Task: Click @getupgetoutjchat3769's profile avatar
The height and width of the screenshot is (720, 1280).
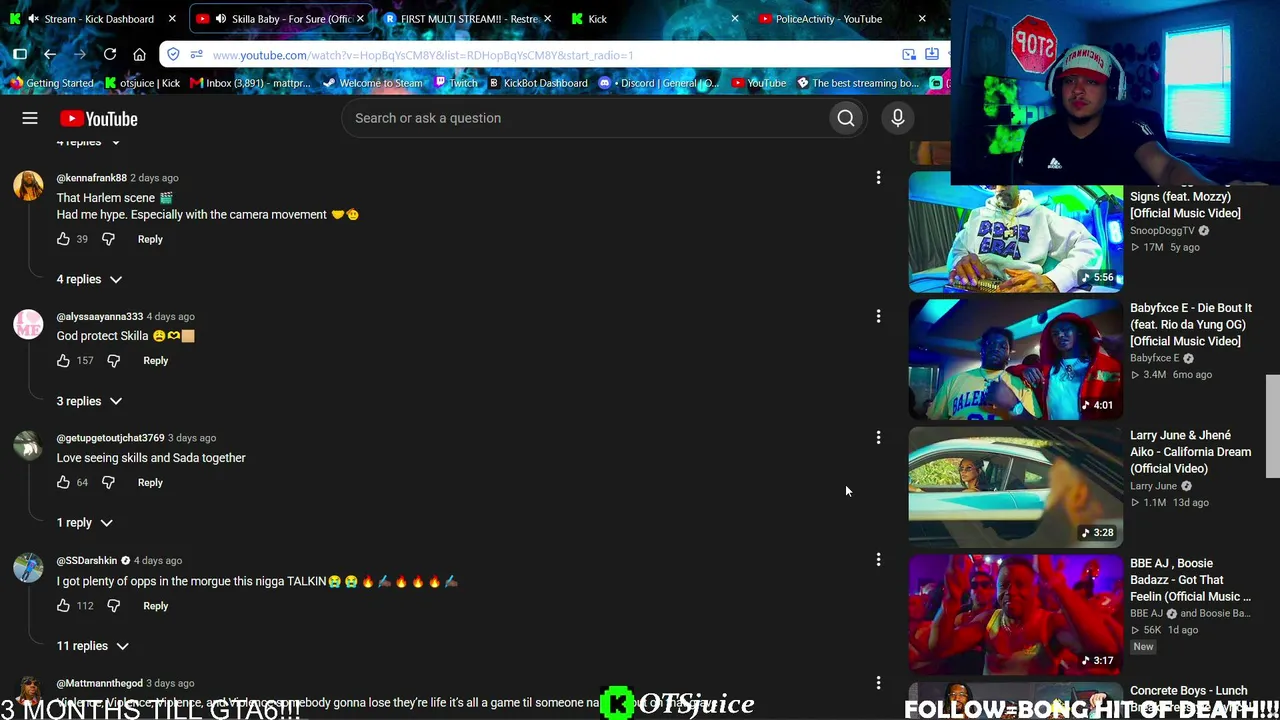Action: pos(28,446)
